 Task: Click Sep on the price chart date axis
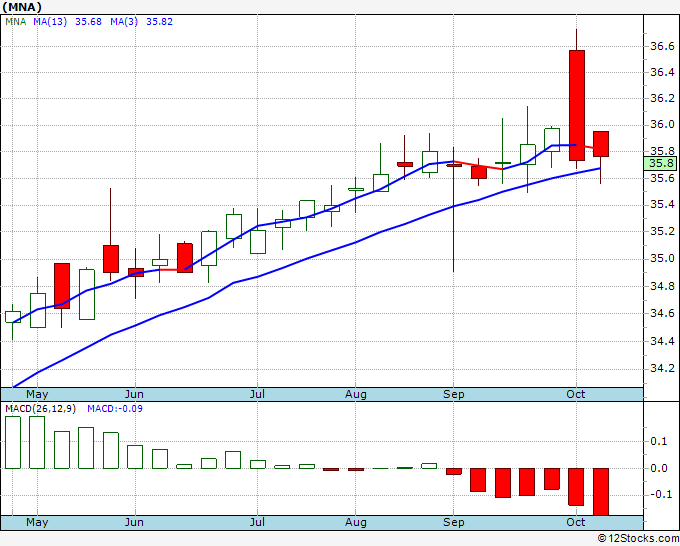454,394
